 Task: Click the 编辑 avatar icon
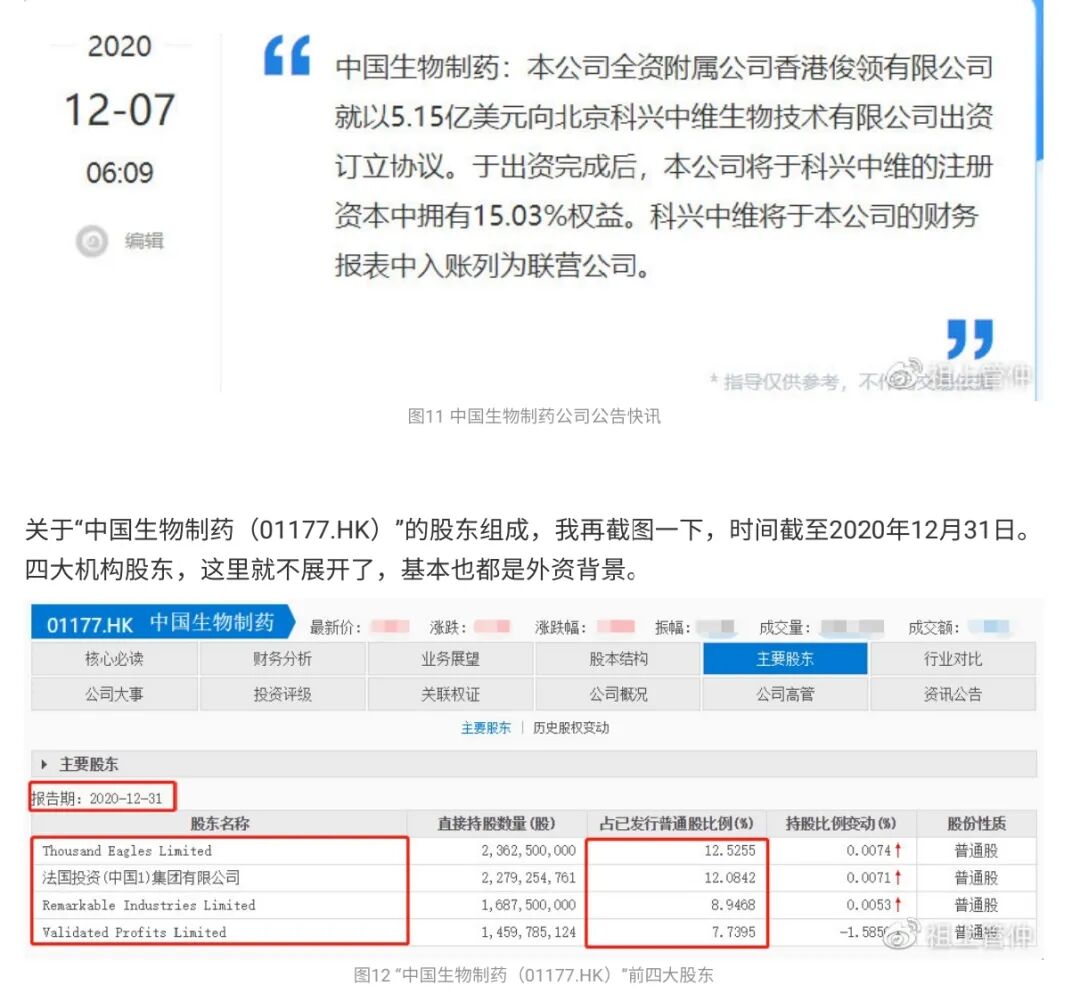pos(92,241)
